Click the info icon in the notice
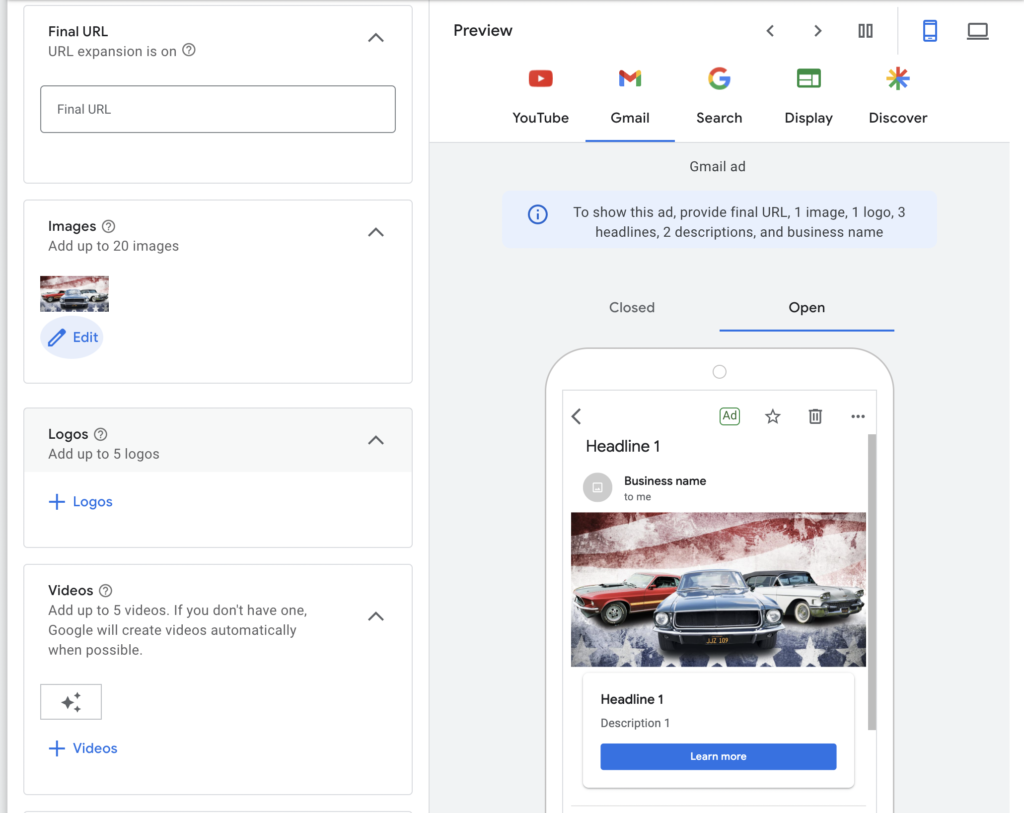Screen dimensions: 1024x813 pos(537,214)
